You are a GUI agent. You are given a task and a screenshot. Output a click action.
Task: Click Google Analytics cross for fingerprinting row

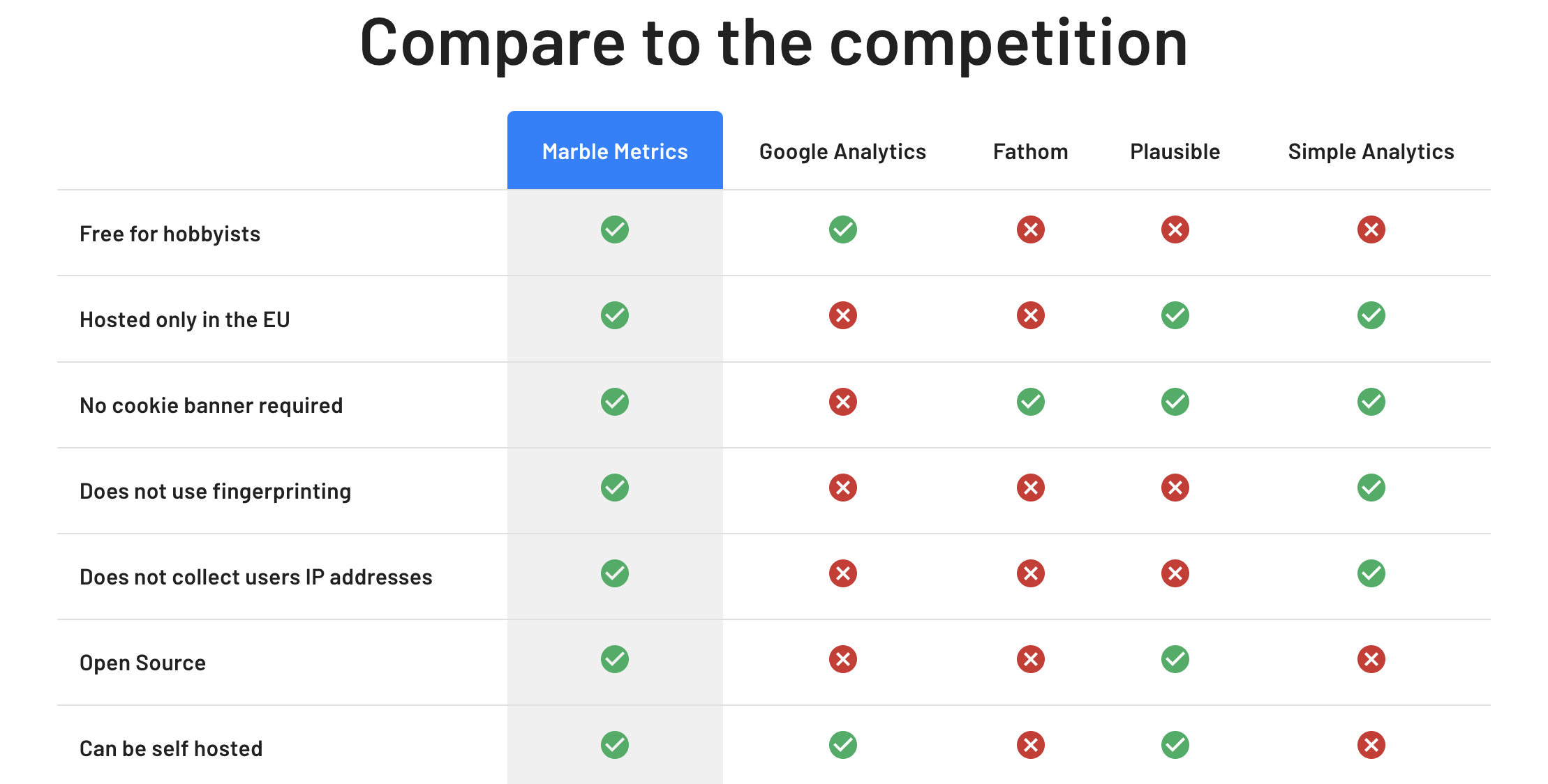click(843, 488)
